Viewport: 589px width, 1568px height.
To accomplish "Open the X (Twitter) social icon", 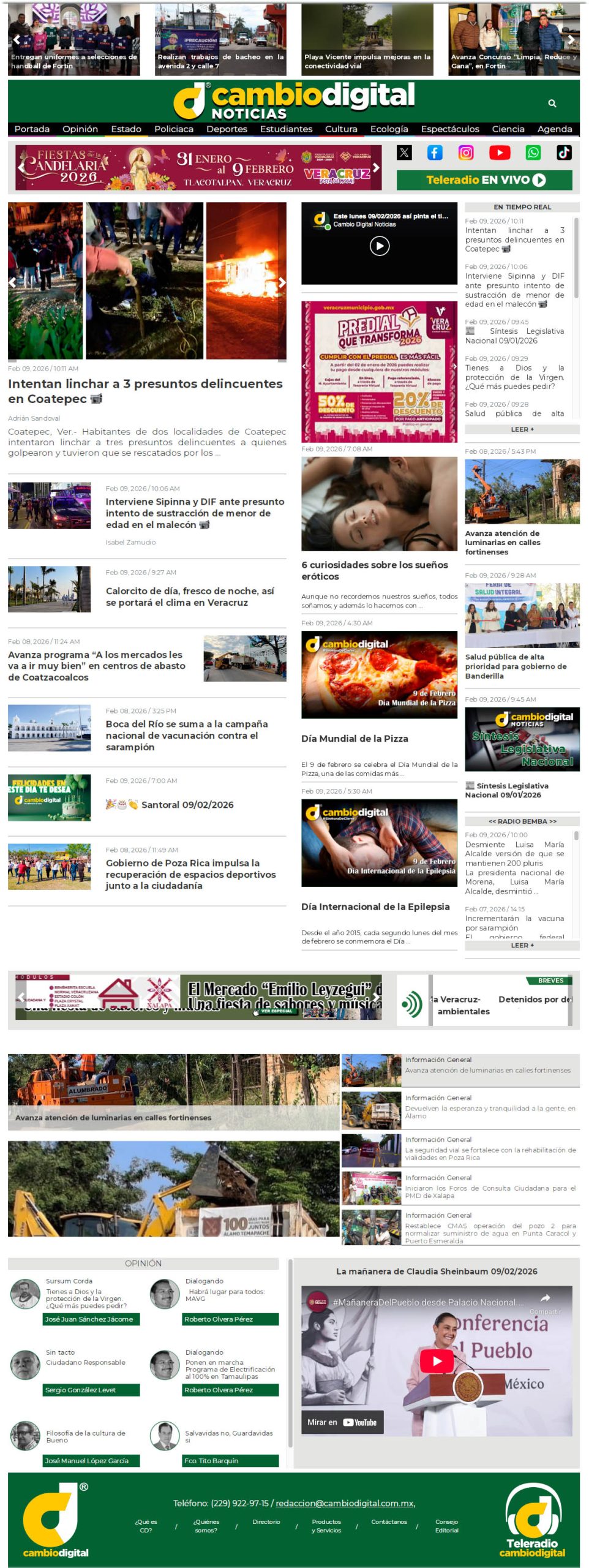I will pyautogui.click(x=404, y=153).
